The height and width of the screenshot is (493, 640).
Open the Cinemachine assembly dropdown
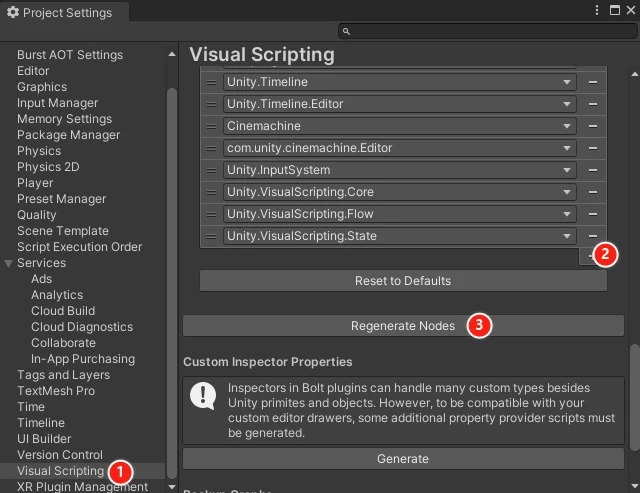coord(399,126)
